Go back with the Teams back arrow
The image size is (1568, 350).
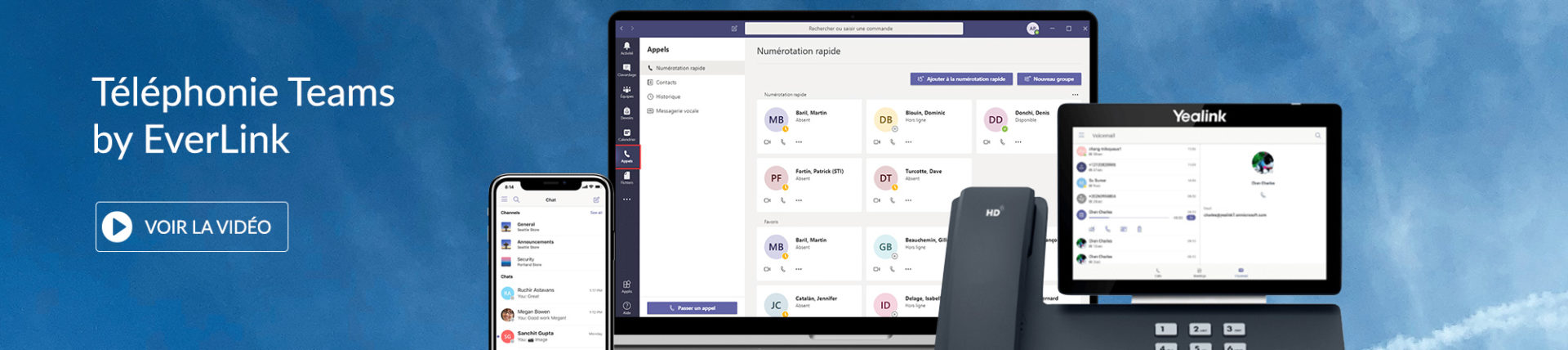(621, 29)
